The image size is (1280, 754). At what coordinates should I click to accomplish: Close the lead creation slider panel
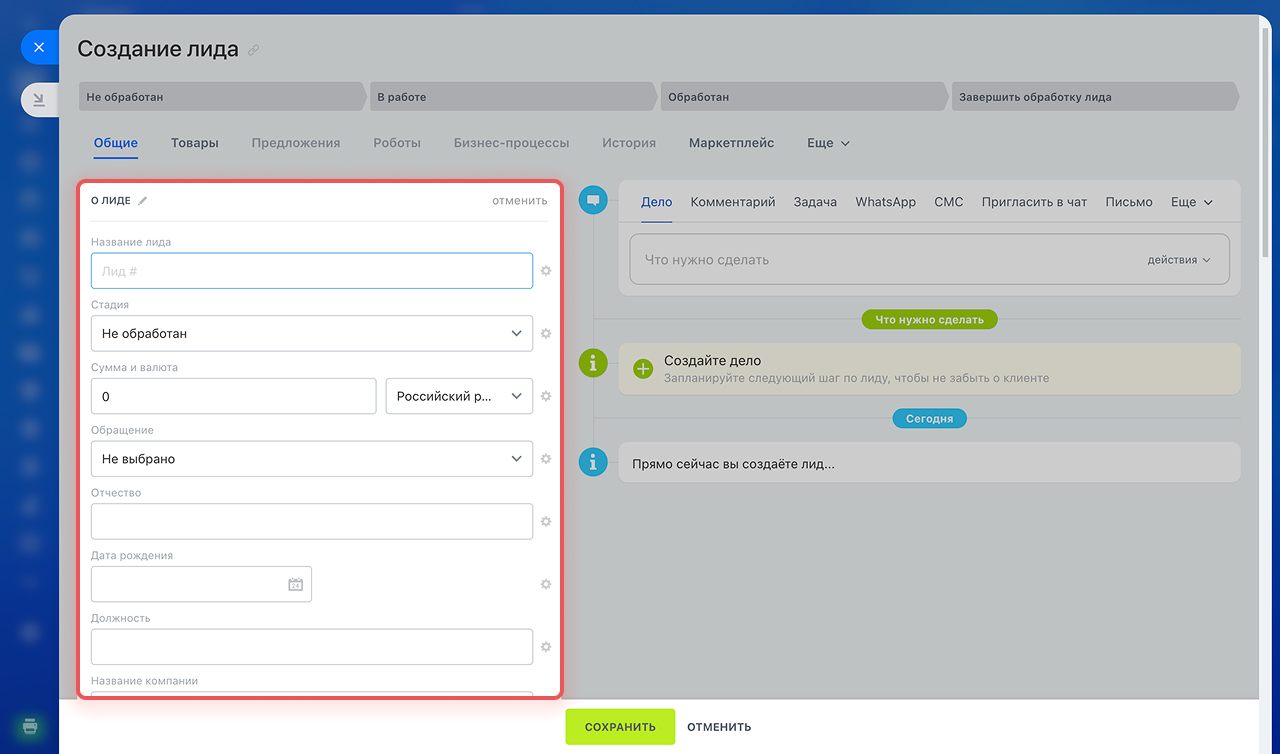pyautogui.click(x=39, y=47)
